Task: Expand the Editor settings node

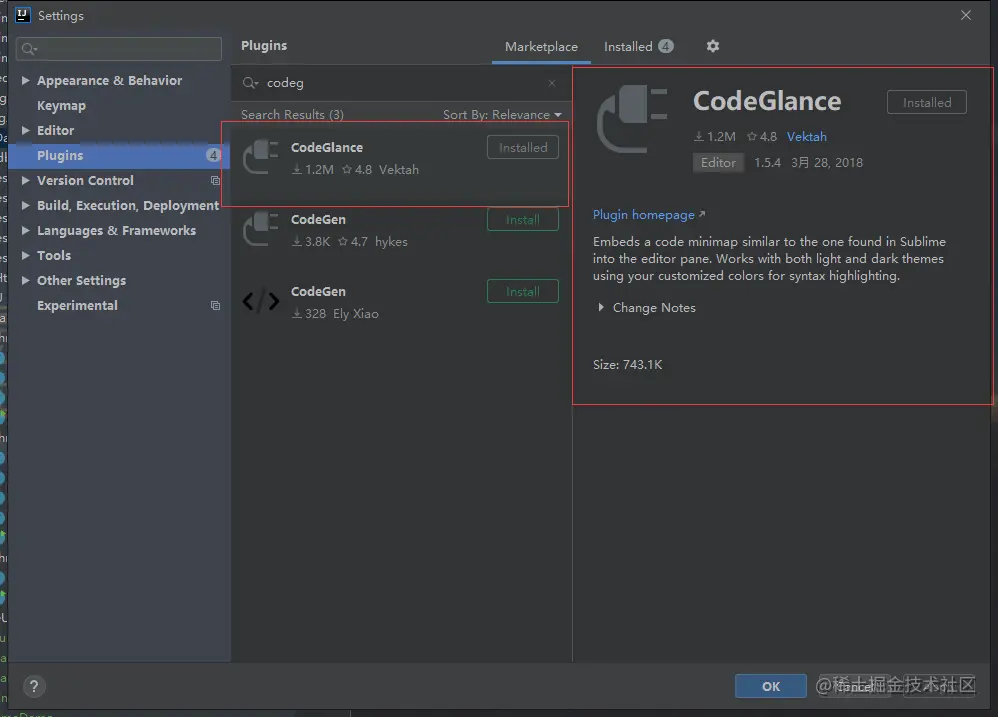Action: [x=25, y=130]
